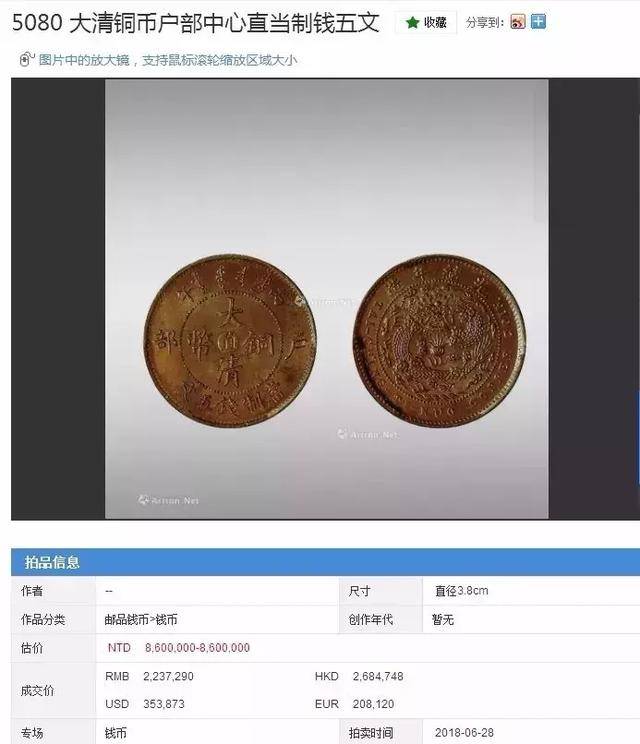Viewport: 640px width, 744px height.
Task: Click the dragon reverse coin image
Action: (x=439, y=341)
